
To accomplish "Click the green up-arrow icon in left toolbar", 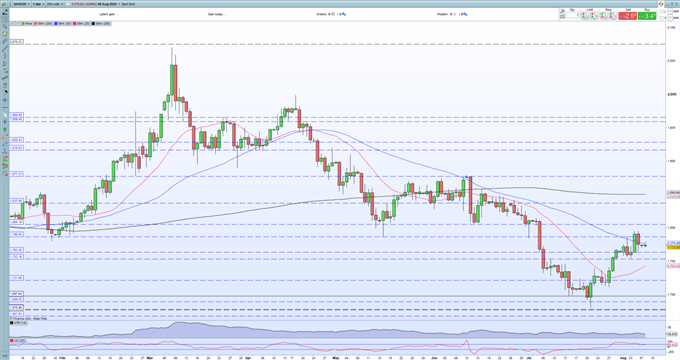I will [5, 129].
